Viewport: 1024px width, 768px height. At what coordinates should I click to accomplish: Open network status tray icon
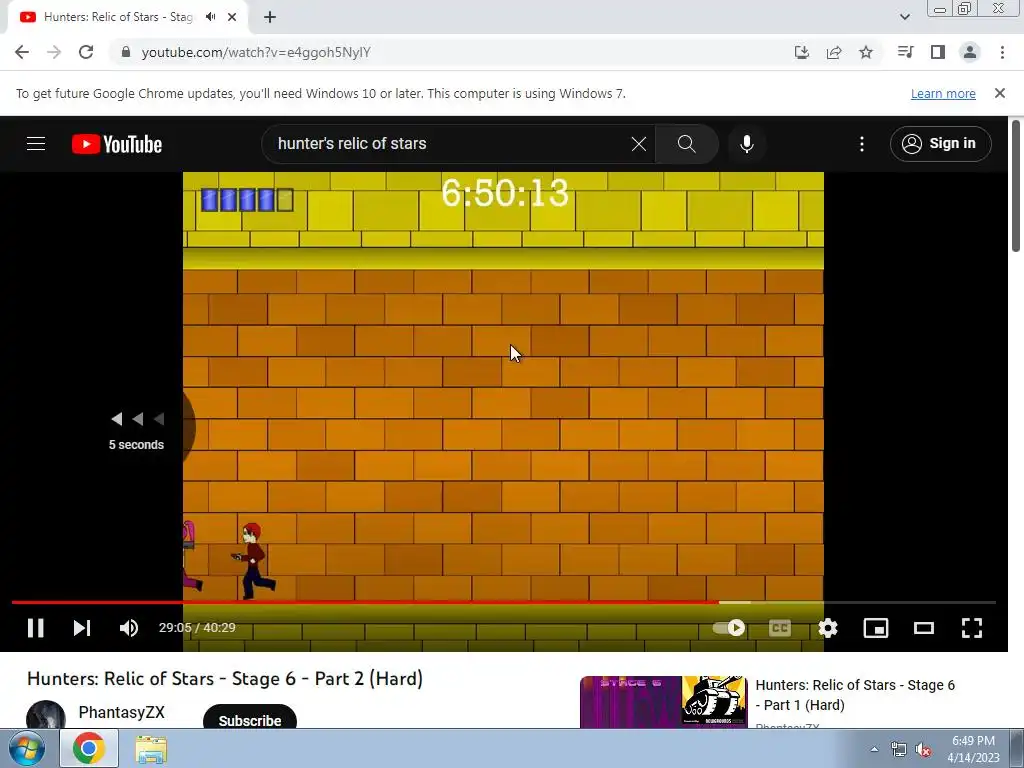click(899, 749)
